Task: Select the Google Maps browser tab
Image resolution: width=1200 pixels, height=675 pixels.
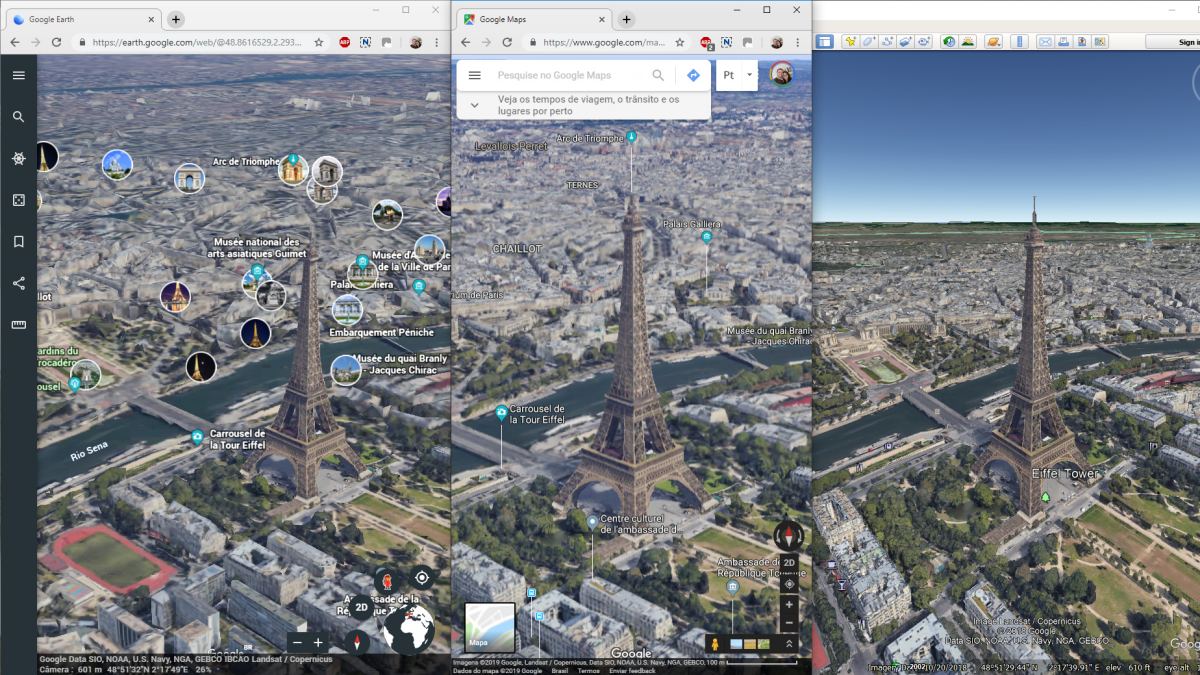Action: [533, 19]
